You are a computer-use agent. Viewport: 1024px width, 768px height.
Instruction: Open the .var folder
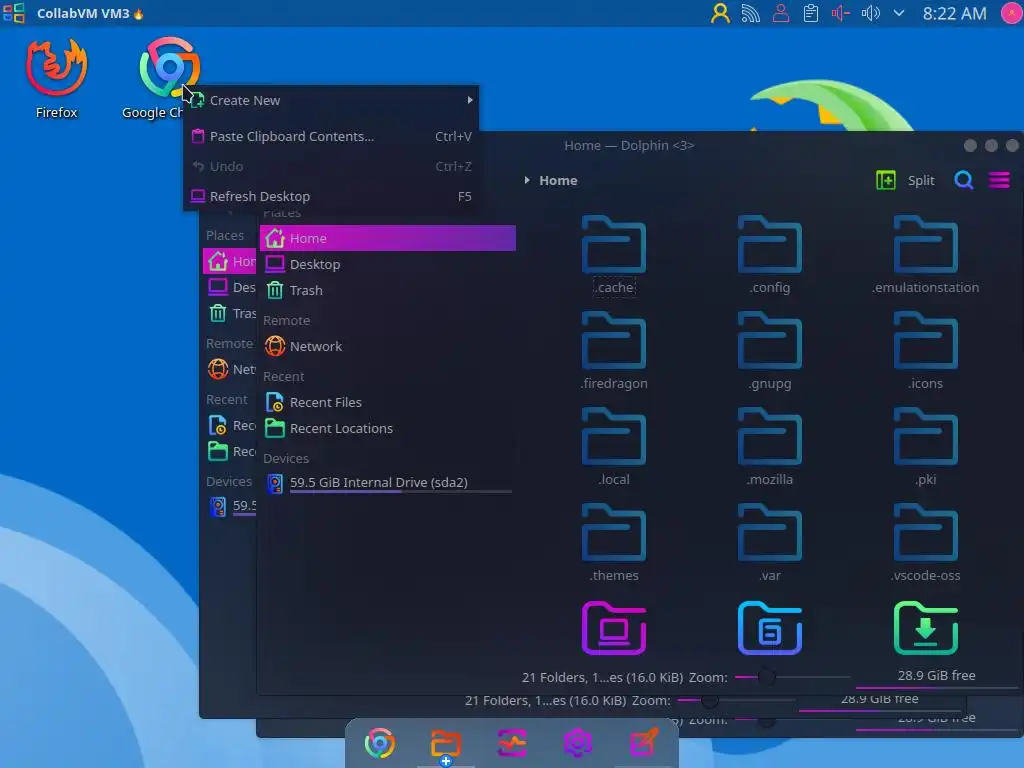(769, 543)
